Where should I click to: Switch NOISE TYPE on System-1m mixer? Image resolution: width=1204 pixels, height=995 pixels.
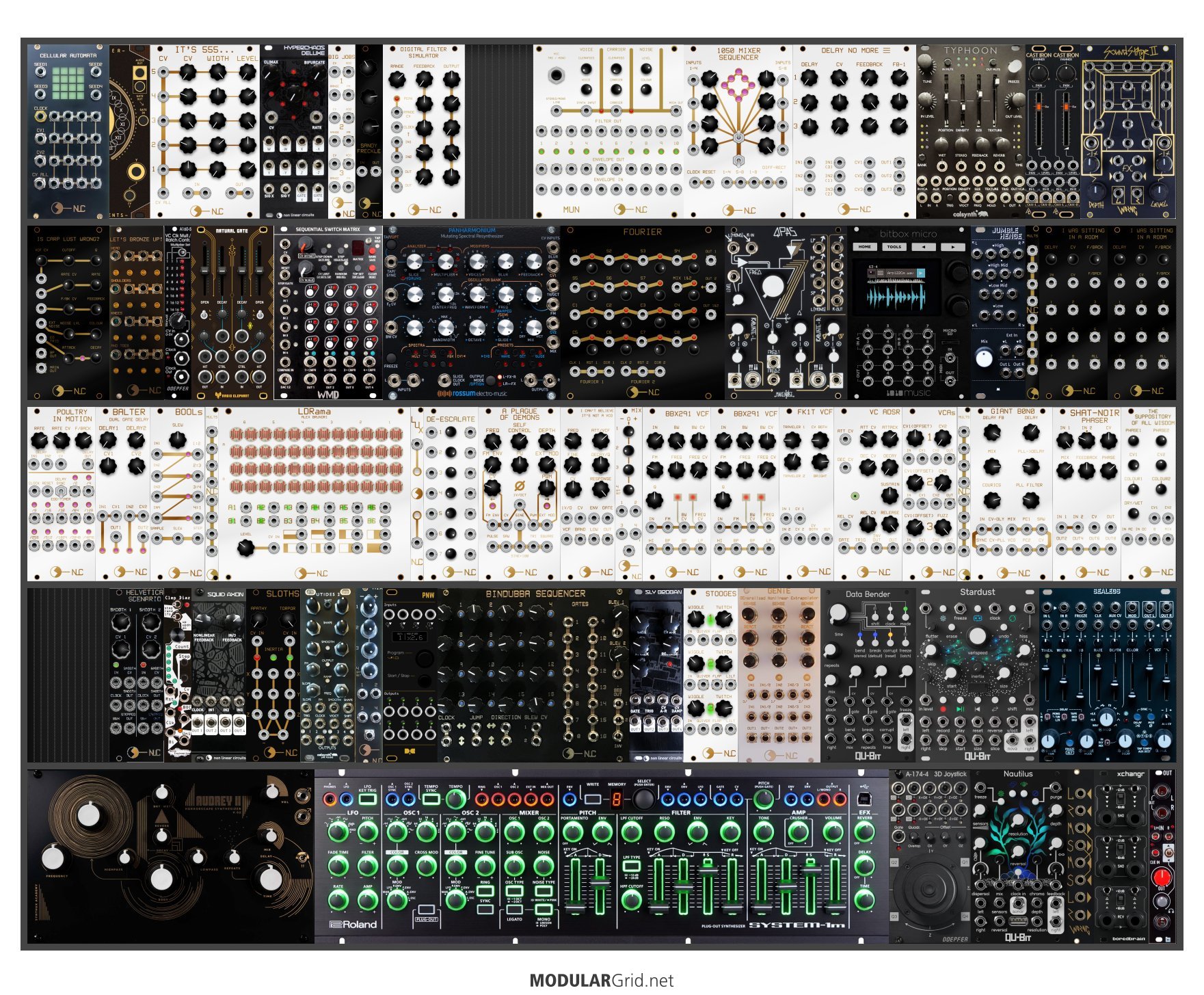coord(544,891)
